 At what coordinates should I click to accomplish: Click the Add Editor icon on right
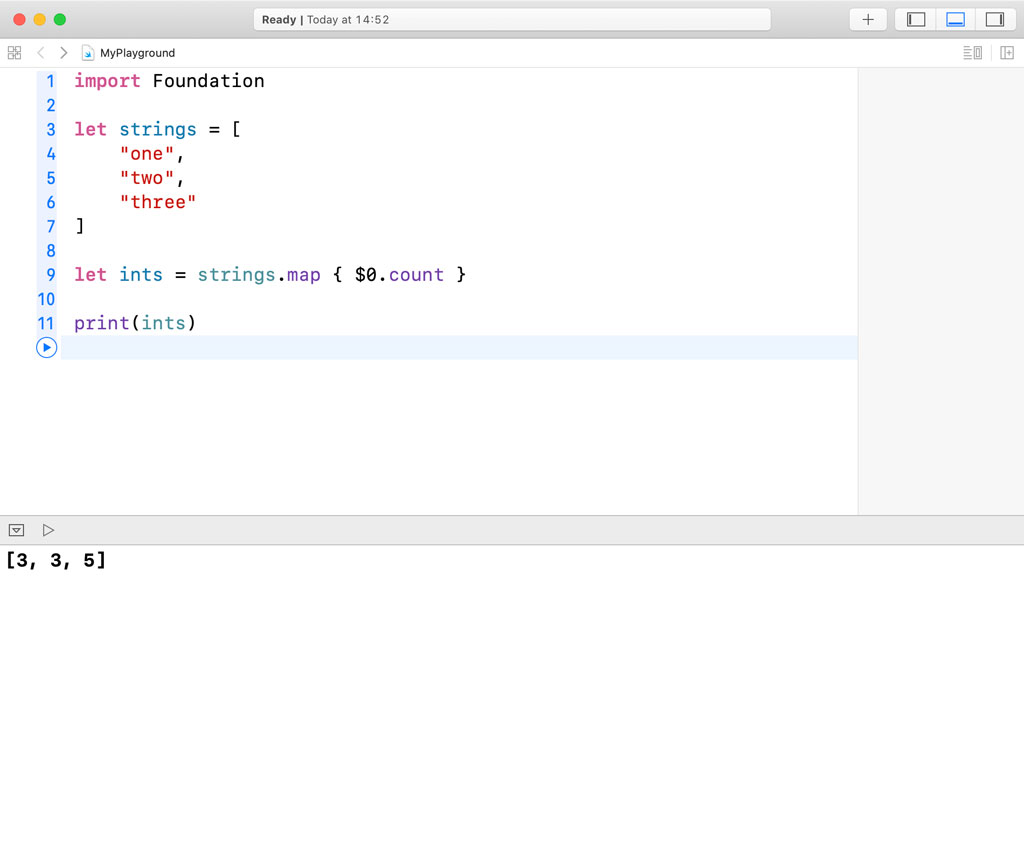[x=1009, y=52]
